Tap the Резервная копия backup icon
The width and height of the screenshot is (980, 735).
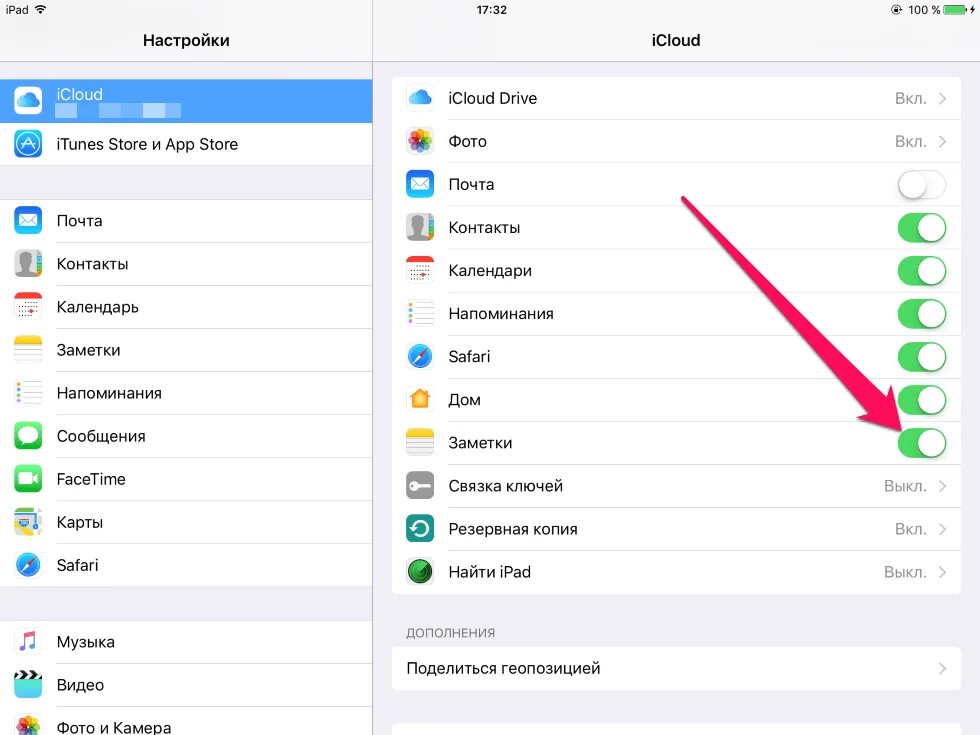[420, 529]
